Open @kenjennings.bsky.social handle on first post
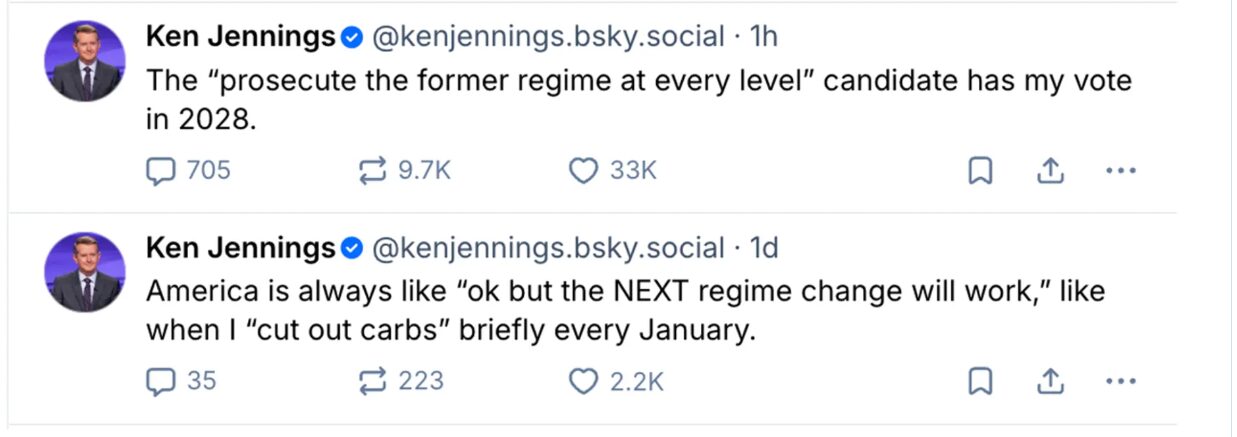This screenshot has height=437, width=1237. (548, 38)
